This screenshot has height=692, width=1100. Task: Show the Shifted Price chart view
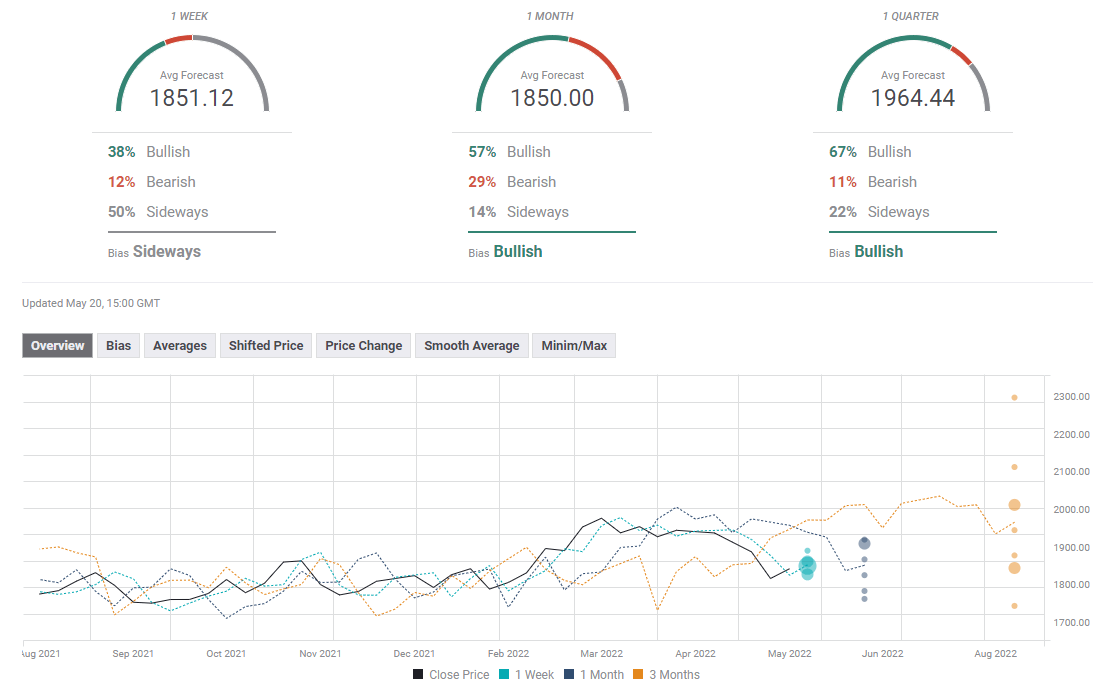point(266,346)
